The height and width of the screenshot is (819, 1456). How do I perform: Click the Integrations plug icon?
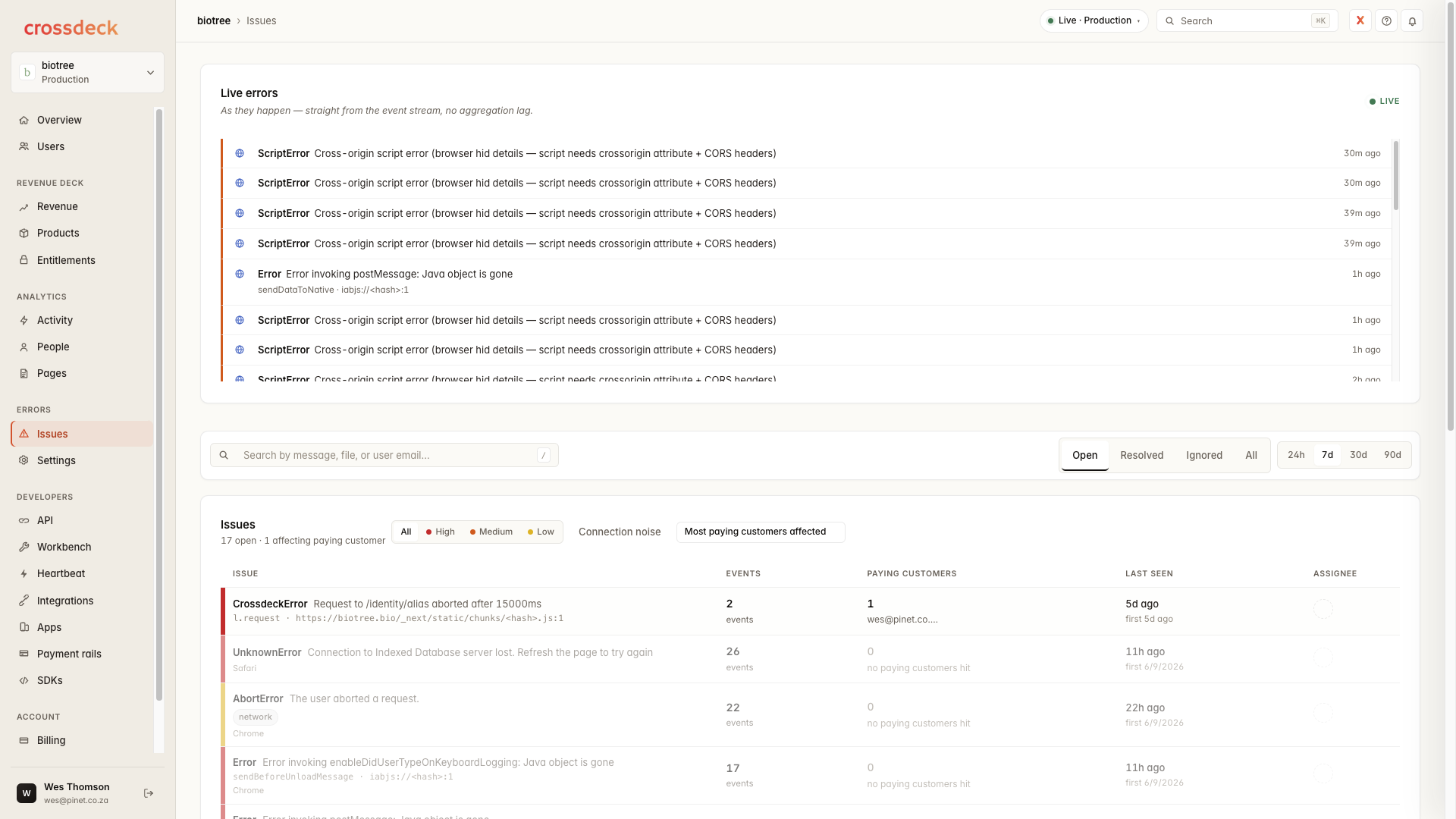click(x=24, y=601)
